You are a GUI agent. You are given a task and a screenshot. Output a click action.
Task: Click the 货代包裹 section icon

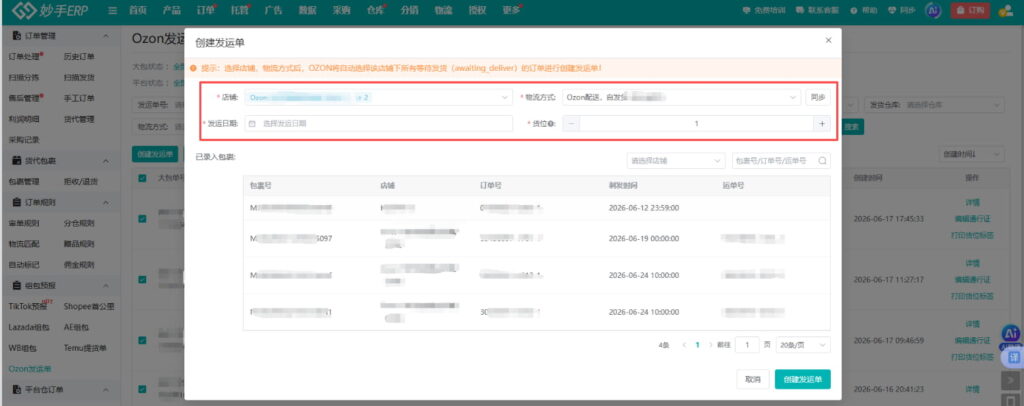tap(17, 161)
